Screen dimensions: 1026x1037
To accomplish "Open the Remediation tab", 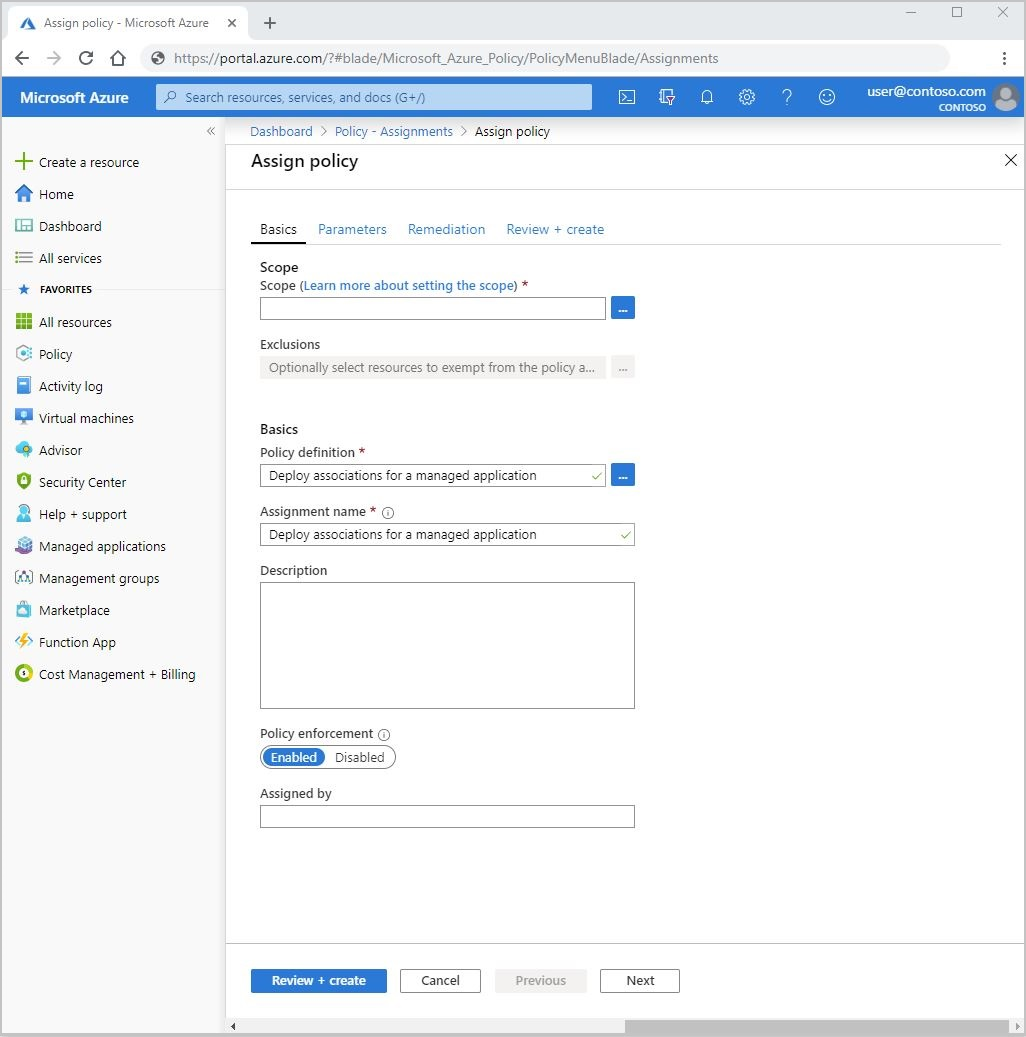I will [446, 229].
